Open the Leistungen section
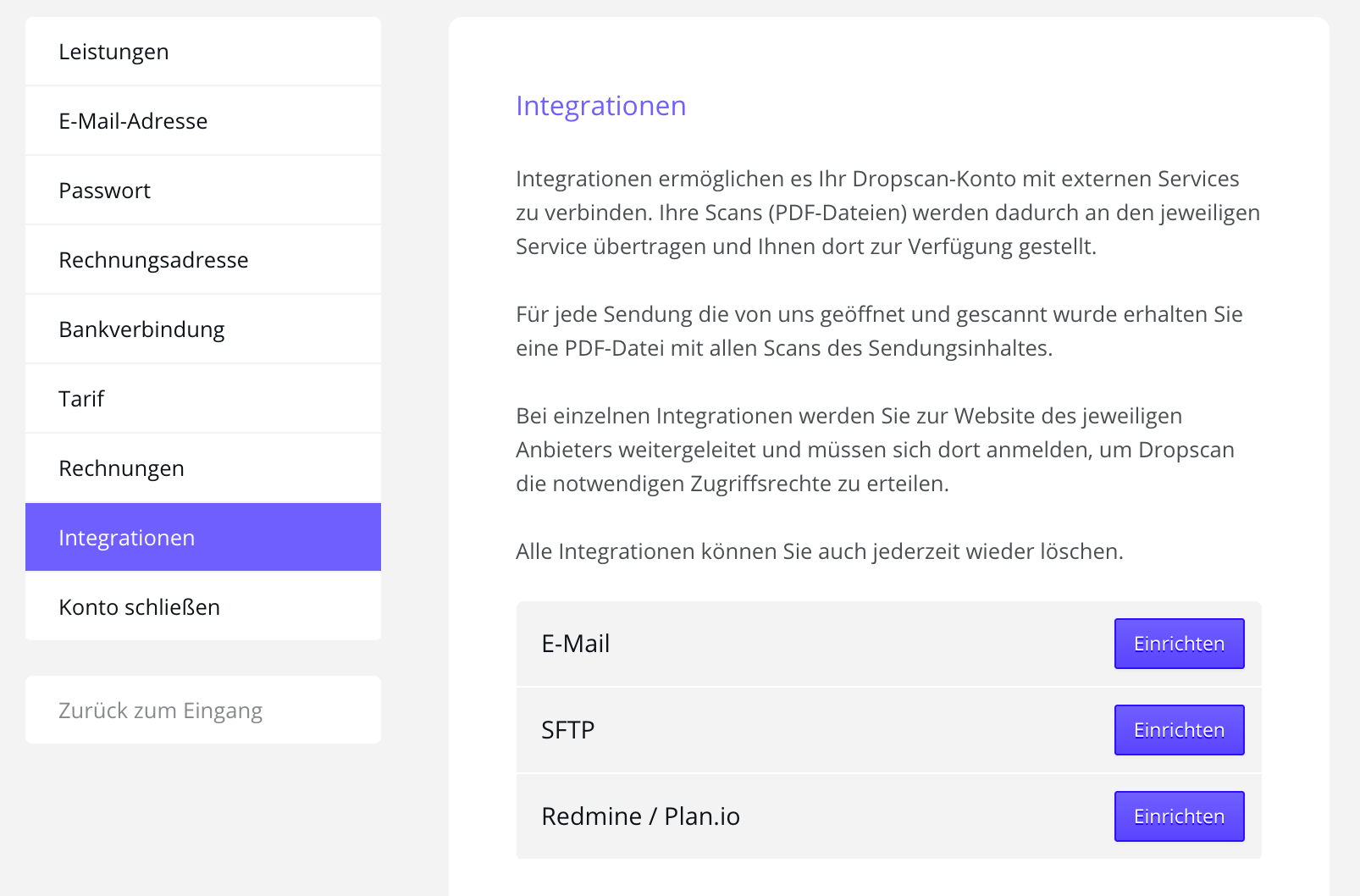1360x896 pixels. pyautogui.click(x=113, y=52)
